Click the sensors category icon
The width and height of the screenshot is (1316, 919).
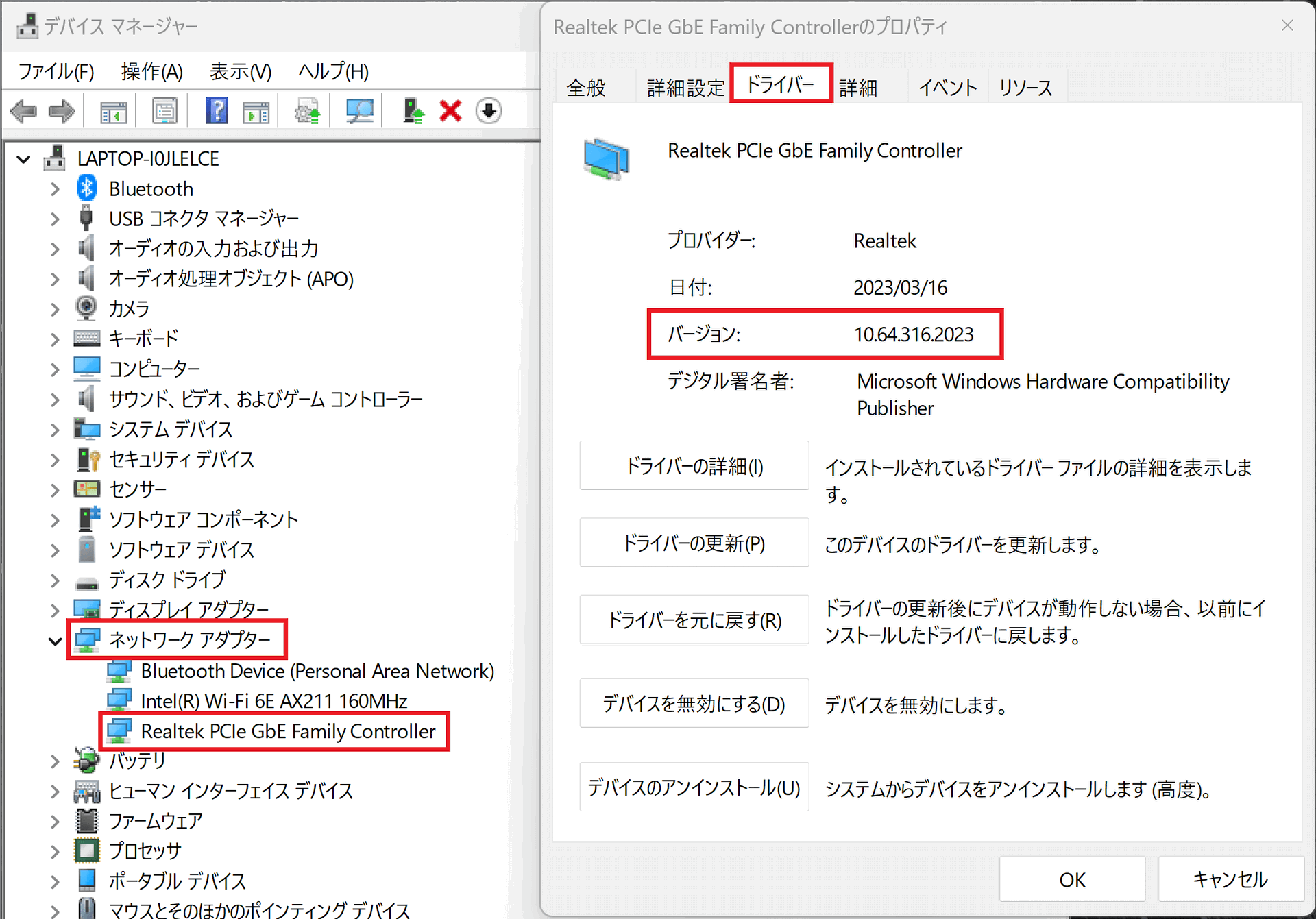click(87, 489)
